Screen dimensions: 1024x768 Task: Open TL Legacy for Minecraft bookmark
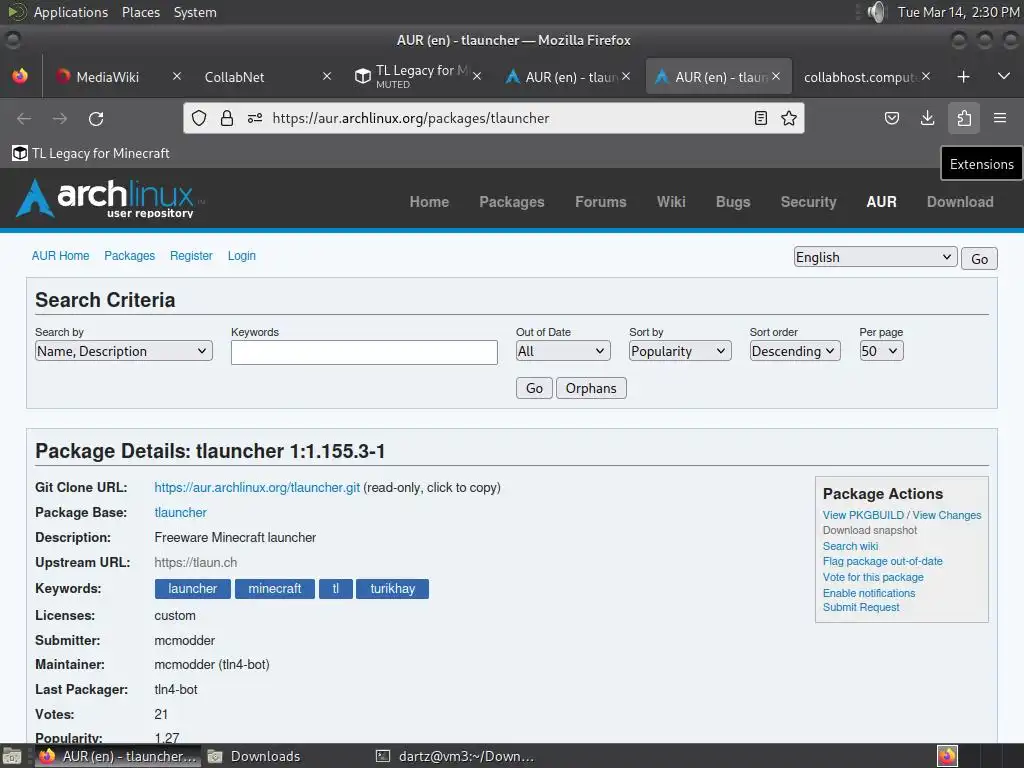pyautogui.click(x=91, y=153)
